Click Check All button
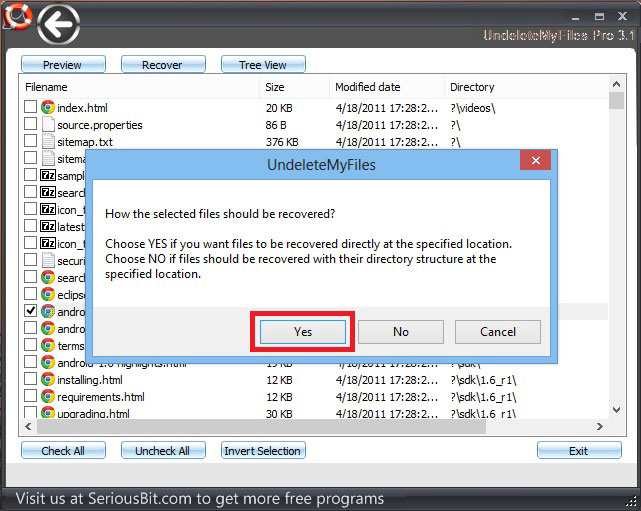Viewport: 641px width, 511px height. coord(63,450)
